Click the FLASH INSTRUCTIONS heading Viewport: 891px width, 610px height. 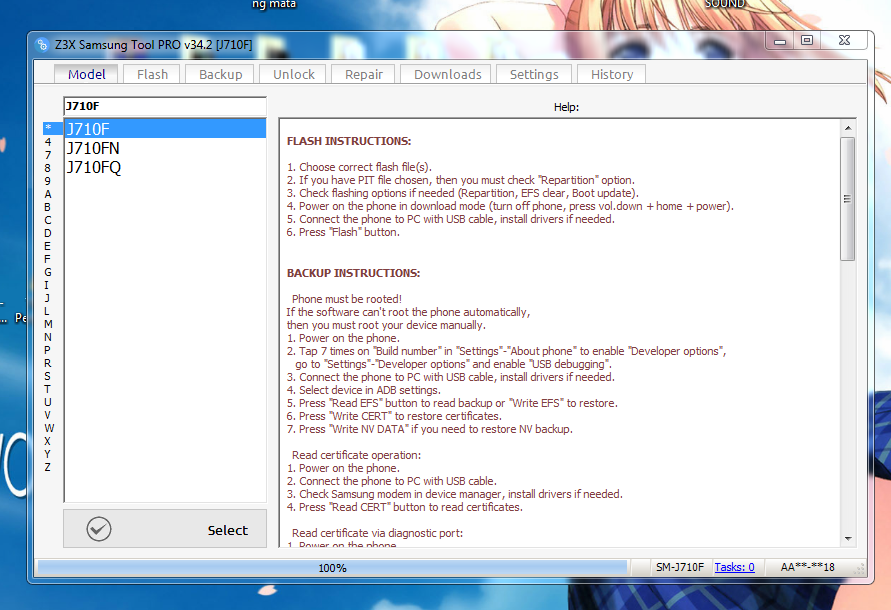pyautogui.click(x=349, y=141)
